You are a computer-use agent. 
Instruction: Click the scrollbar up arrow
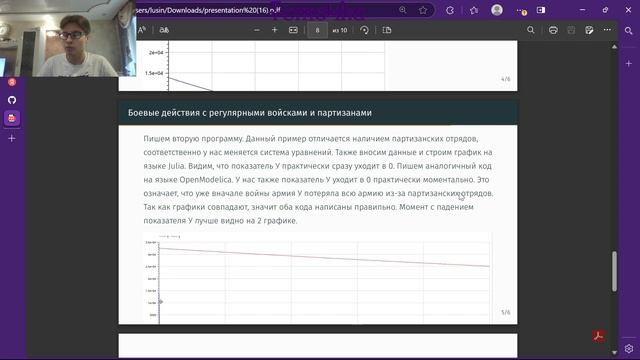614,47
